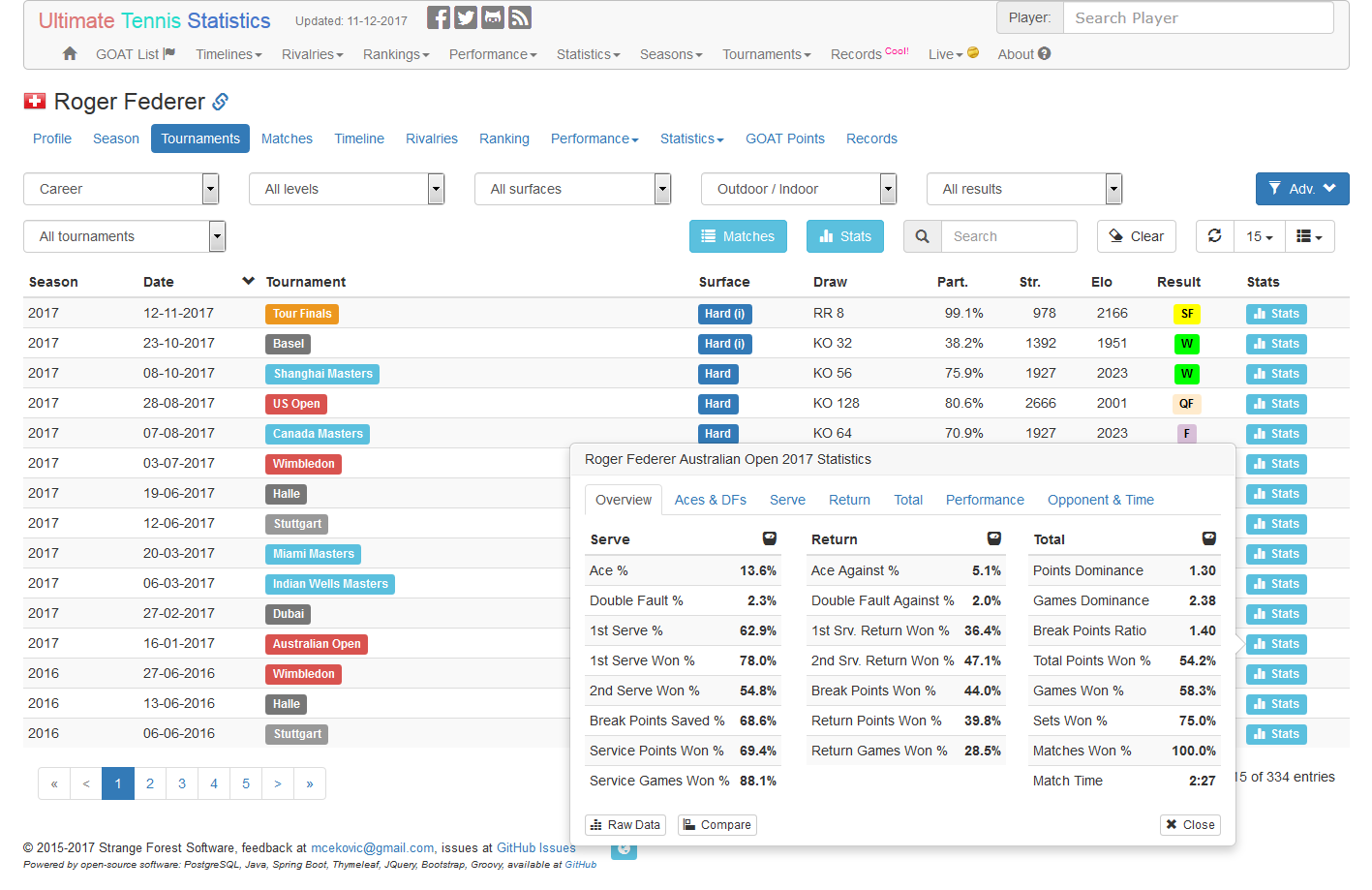Click the blue Stats toolbar button
This screenshot has width=1372, height=890.
[x=845, y=236]
